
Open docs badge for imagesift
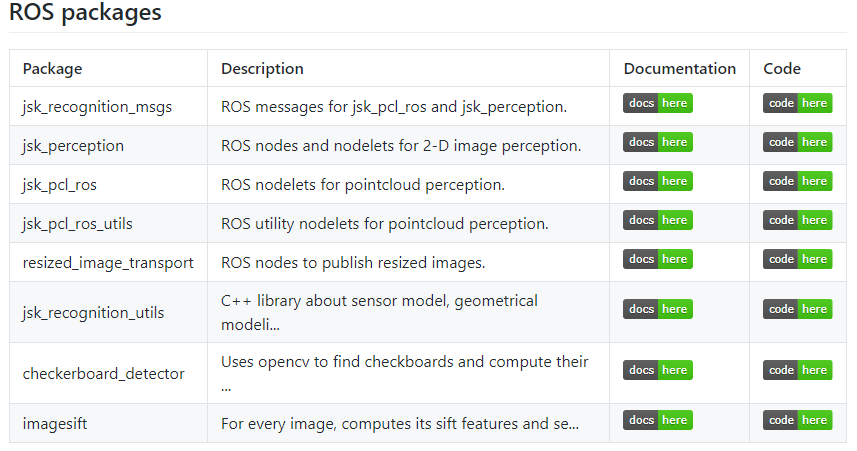(658, 420)
